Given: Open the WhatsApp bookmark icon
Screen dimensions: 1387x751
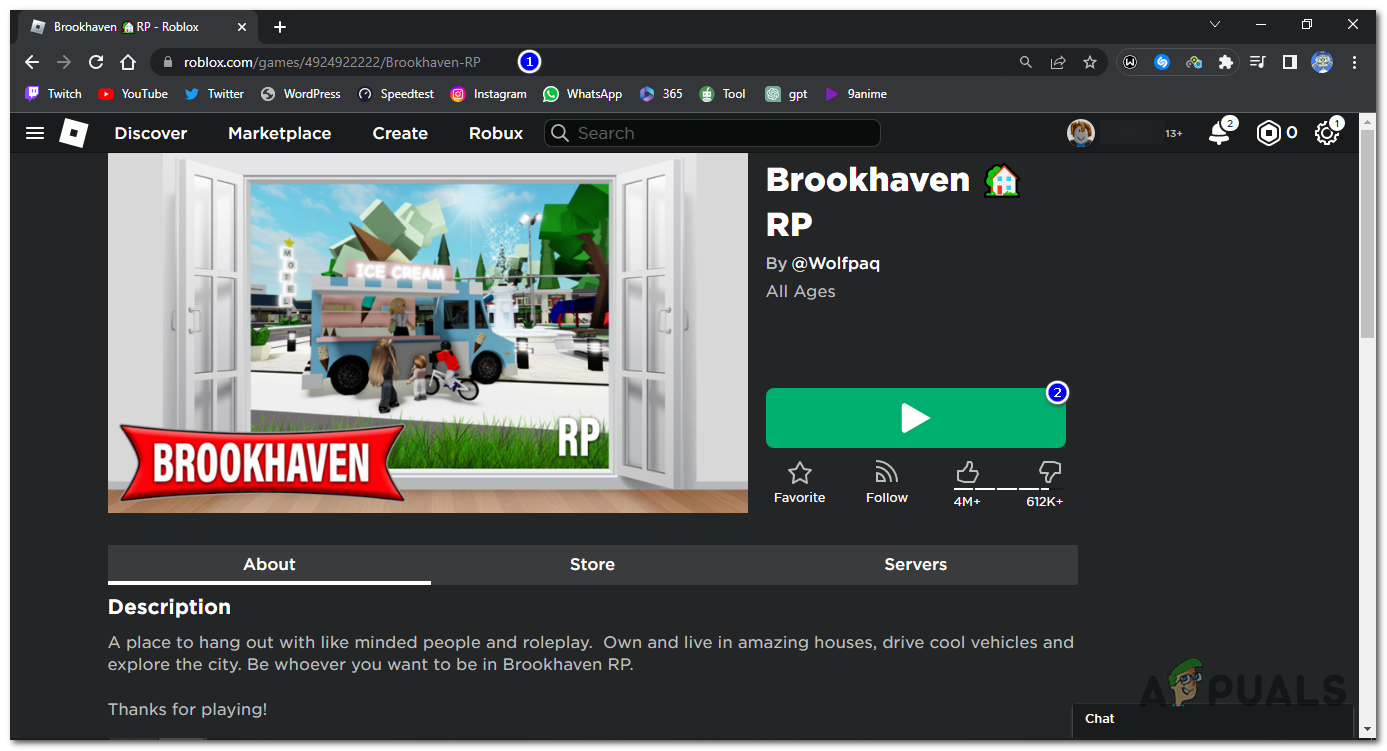Looking at the screenshot, I should 551,93.
